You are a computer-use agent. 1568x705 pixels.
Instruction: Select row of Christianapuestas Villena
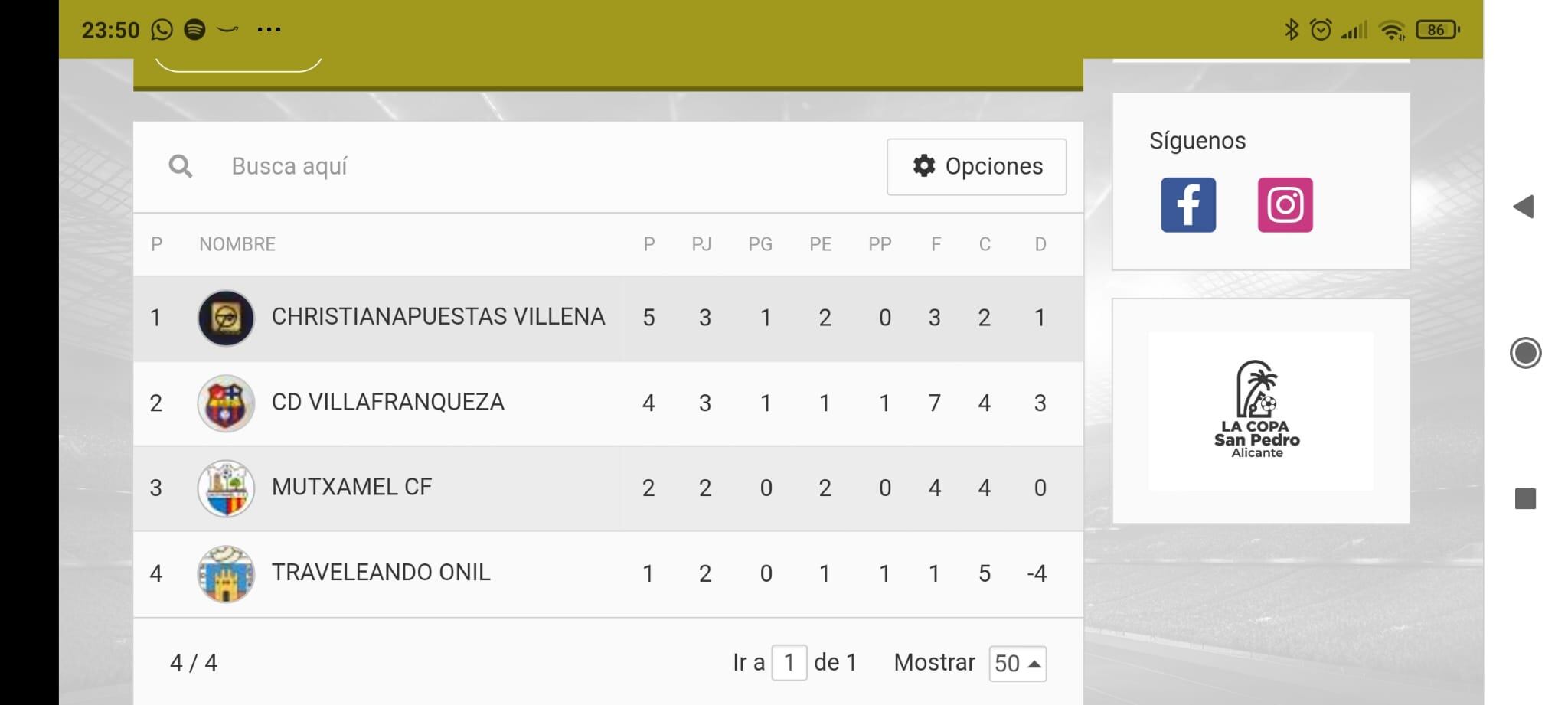coord(436,317)
